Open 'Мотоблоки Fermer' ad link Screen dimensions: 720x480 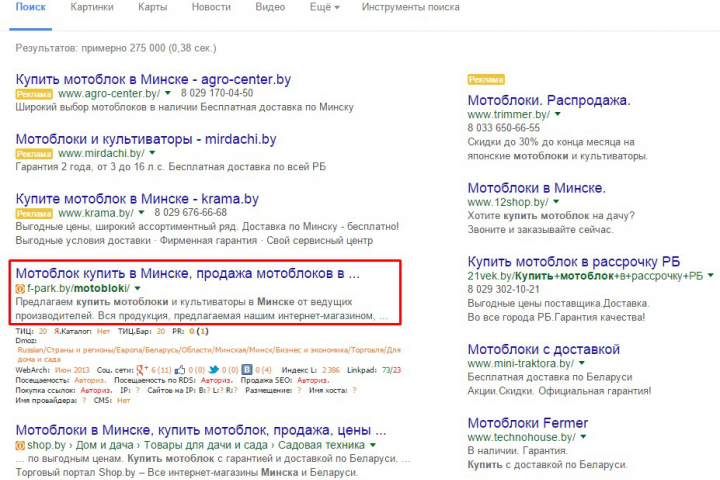pyautogui.click(x=528, y=423)
